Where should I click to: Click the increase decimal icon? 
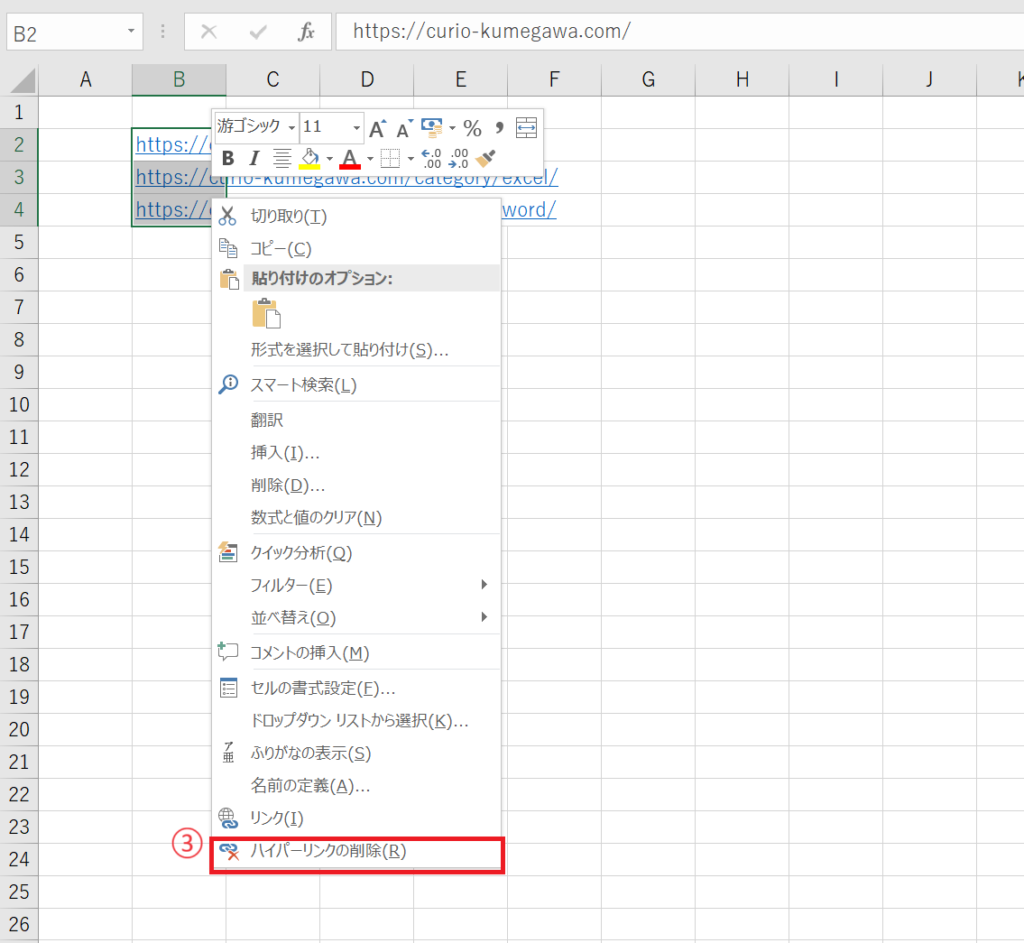click(x=432, y=158)
